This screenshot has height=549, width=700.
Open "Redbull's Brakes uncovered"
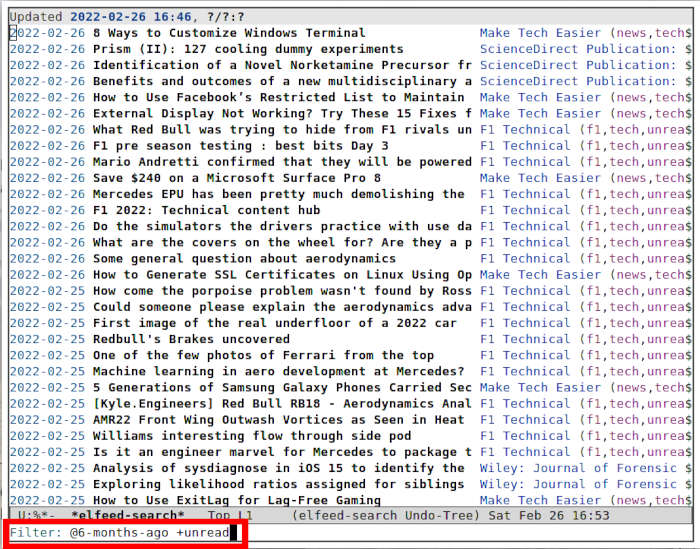click(191, 339)
